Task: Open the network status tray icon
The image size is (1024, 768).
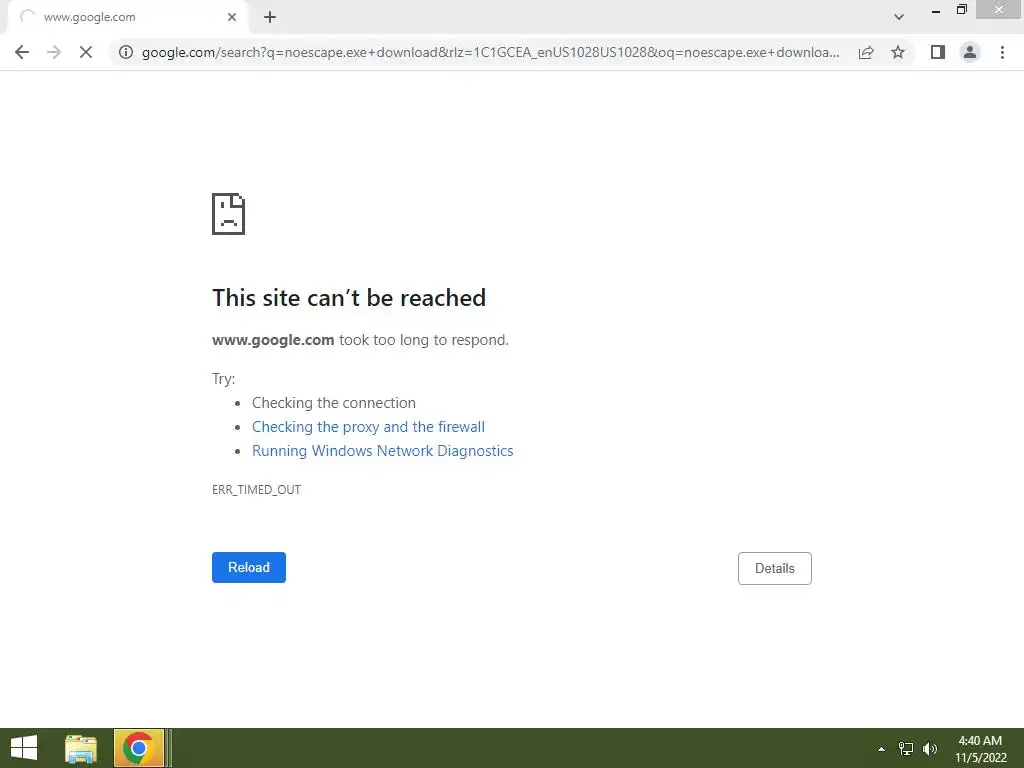Action: click(906, 749)
